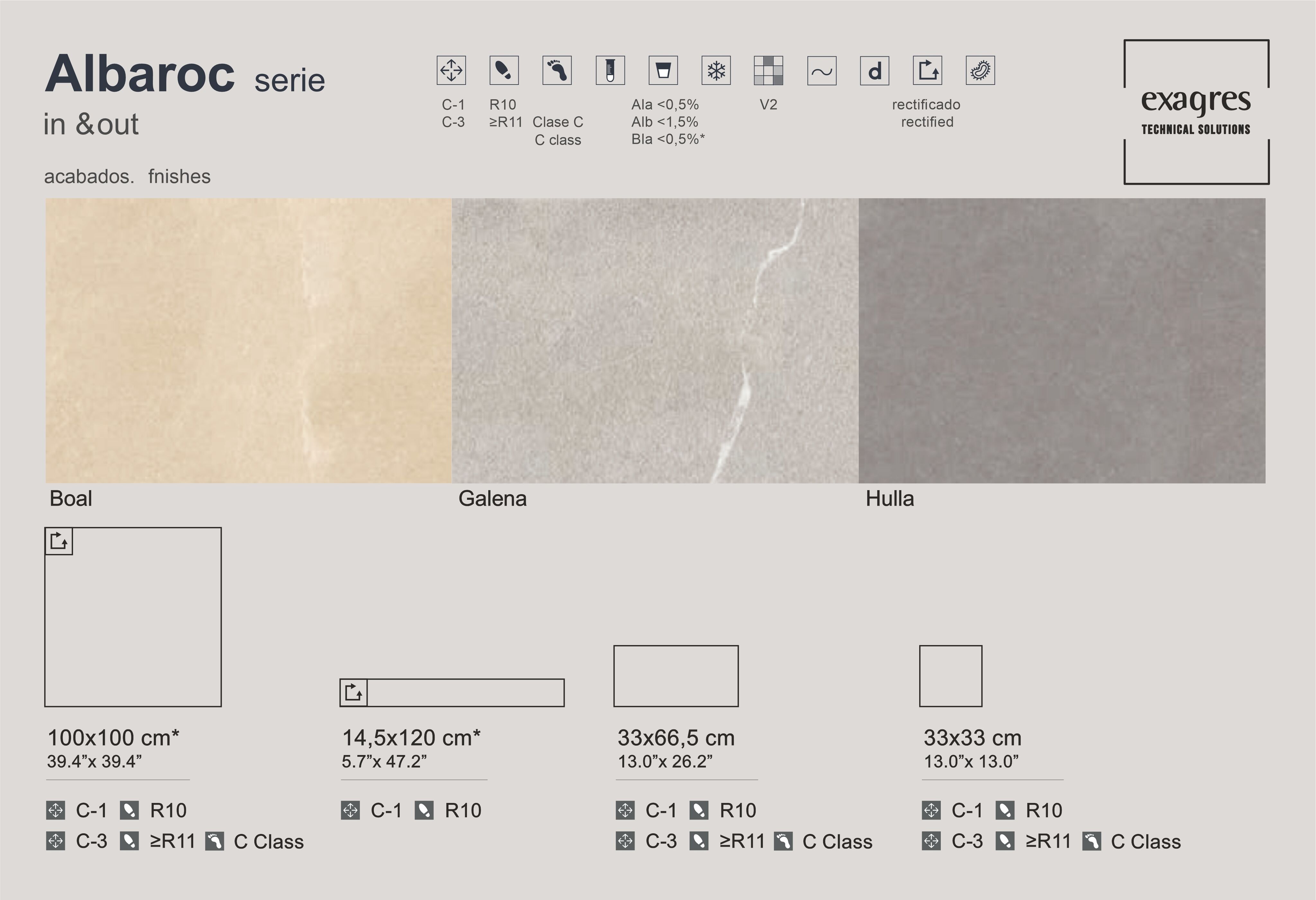Click the Boal beige tile swatch

(x=248, y=340)
